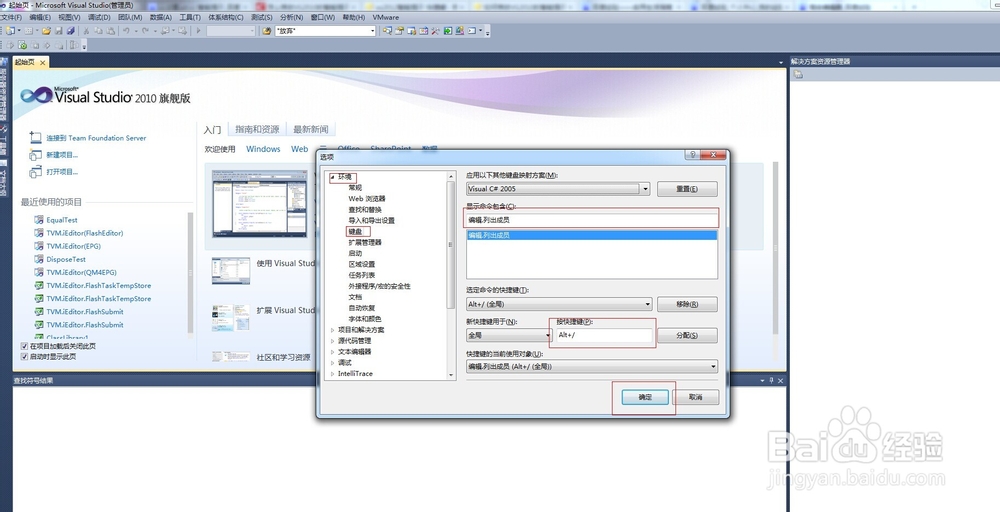This screenshot has width=1000, height=512.
Task: Close the 起始页 tab with its X
Action: (x=43, y=62)
